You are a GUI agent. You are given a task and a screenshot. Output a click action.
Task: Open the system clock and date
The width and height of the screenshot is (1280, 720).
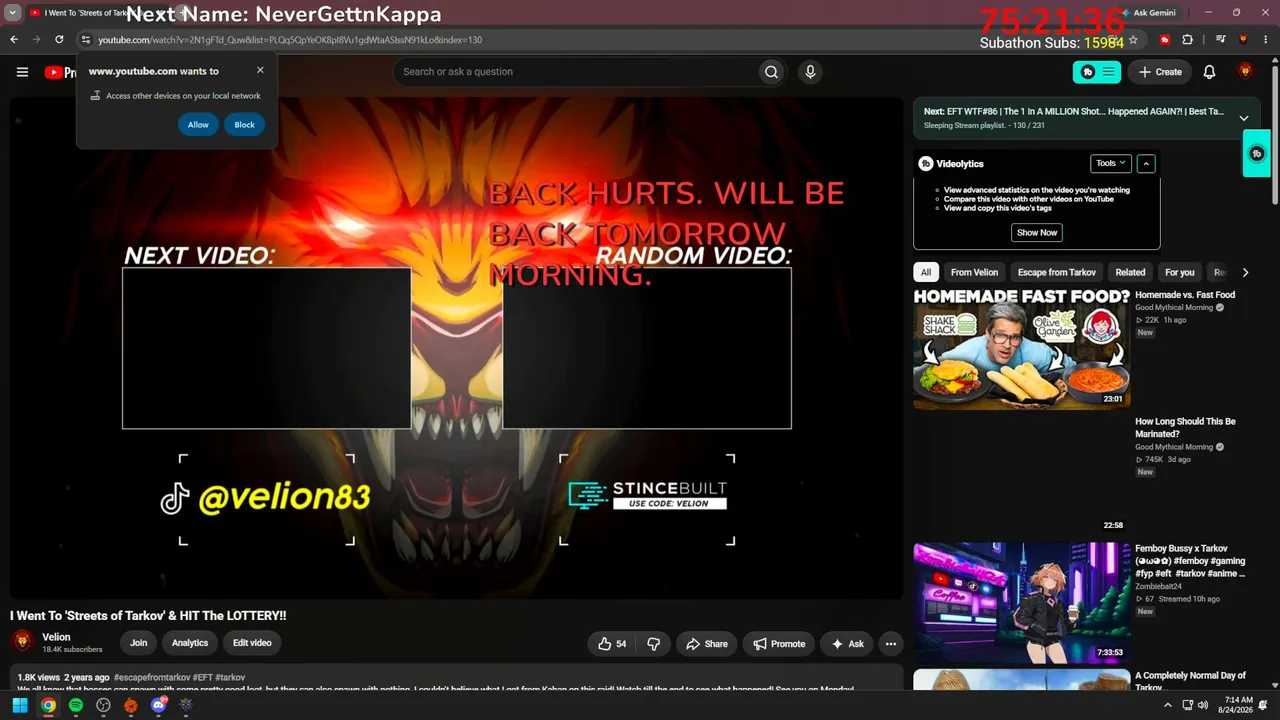(x=1236, y=705)
